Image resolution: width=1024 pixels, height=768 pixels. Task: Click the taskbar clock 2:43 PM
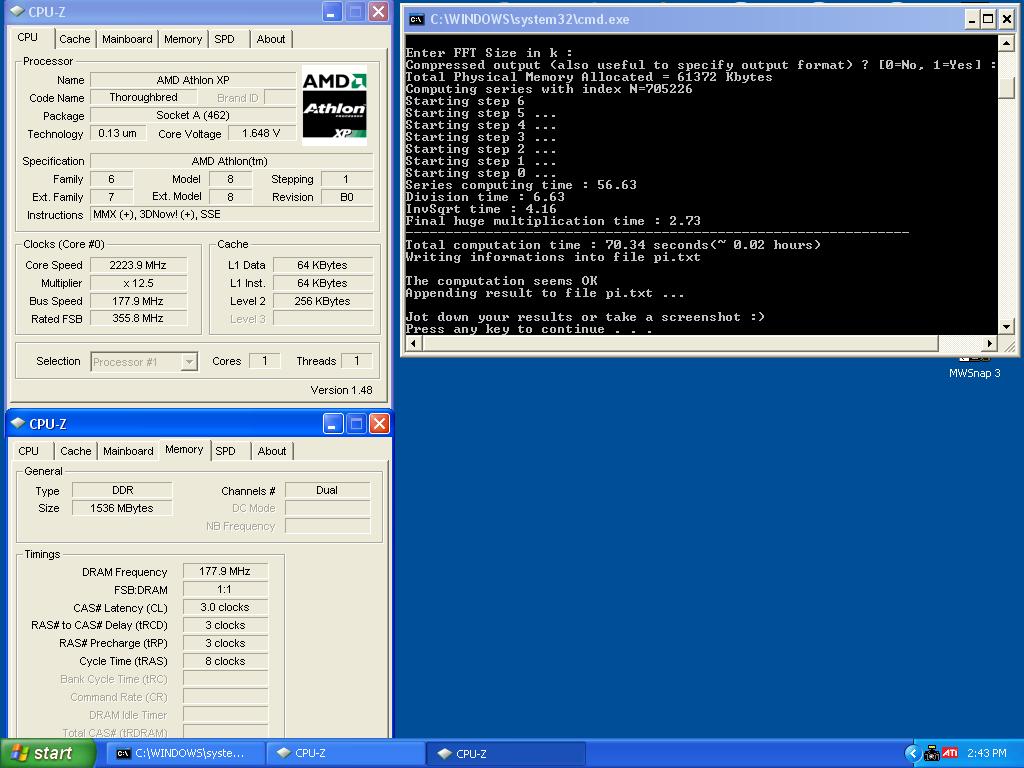click(x=987, y=753)
